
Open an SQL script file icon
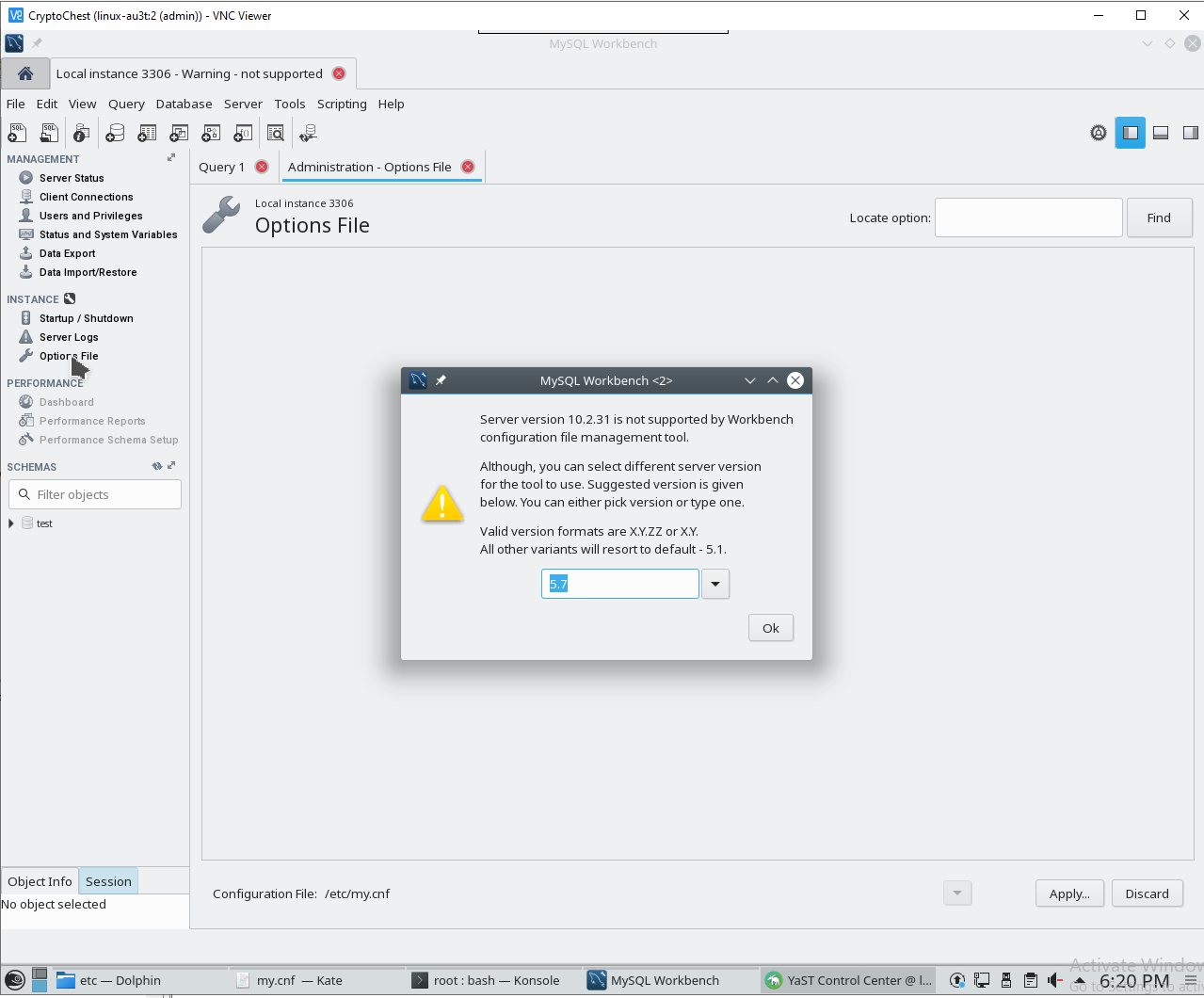click(x=49, y=133)
